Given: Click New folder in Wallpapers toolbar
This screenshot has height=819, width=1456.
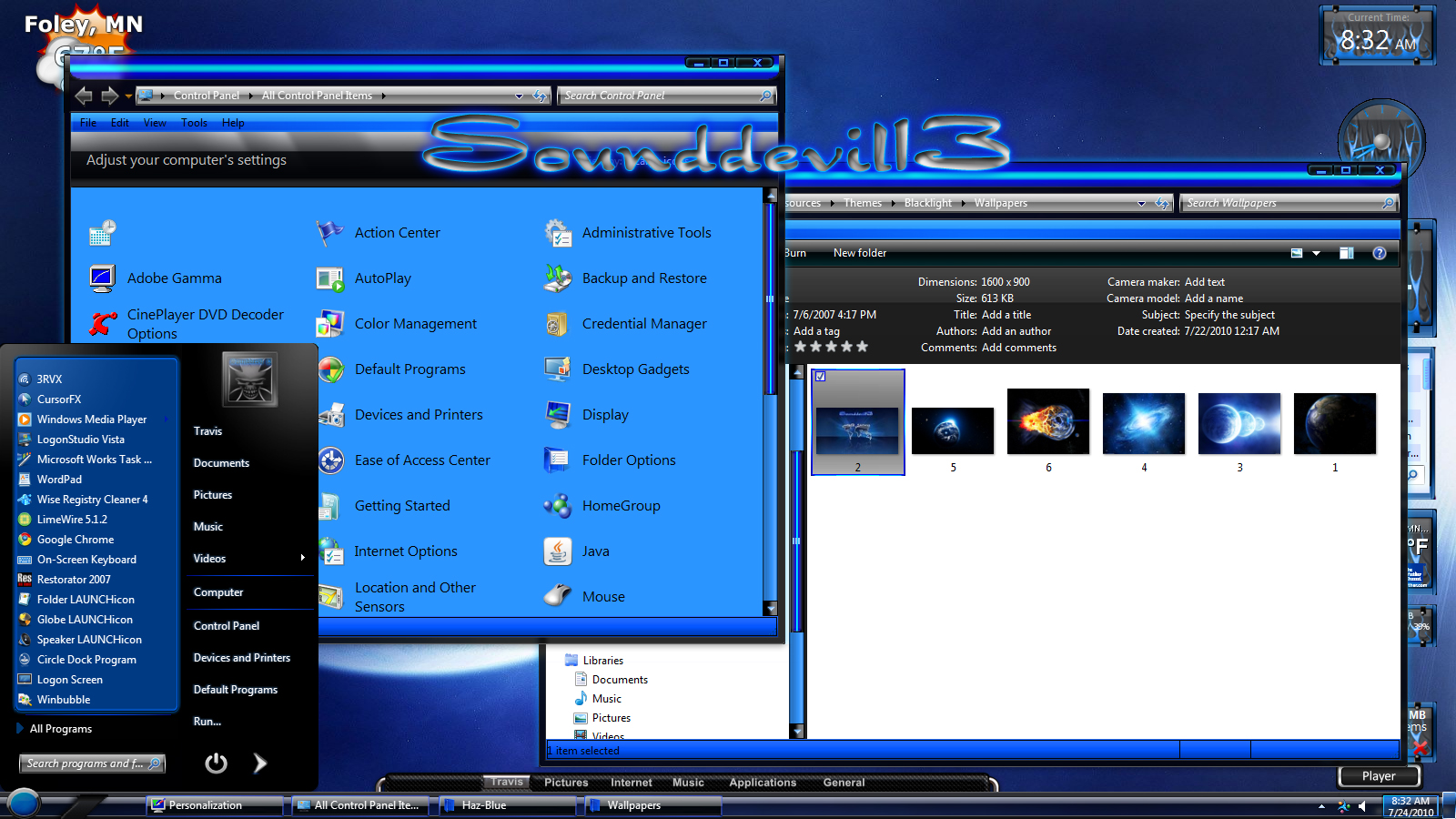Looking at the screenshot, I should click(x=860, y=253).
